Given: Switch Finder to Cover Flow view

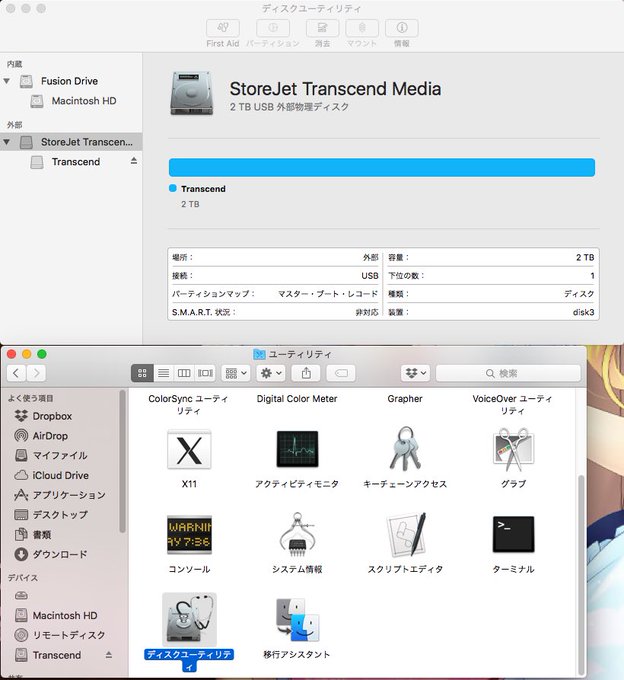Looking at the screenshot, I should [205, 373].
